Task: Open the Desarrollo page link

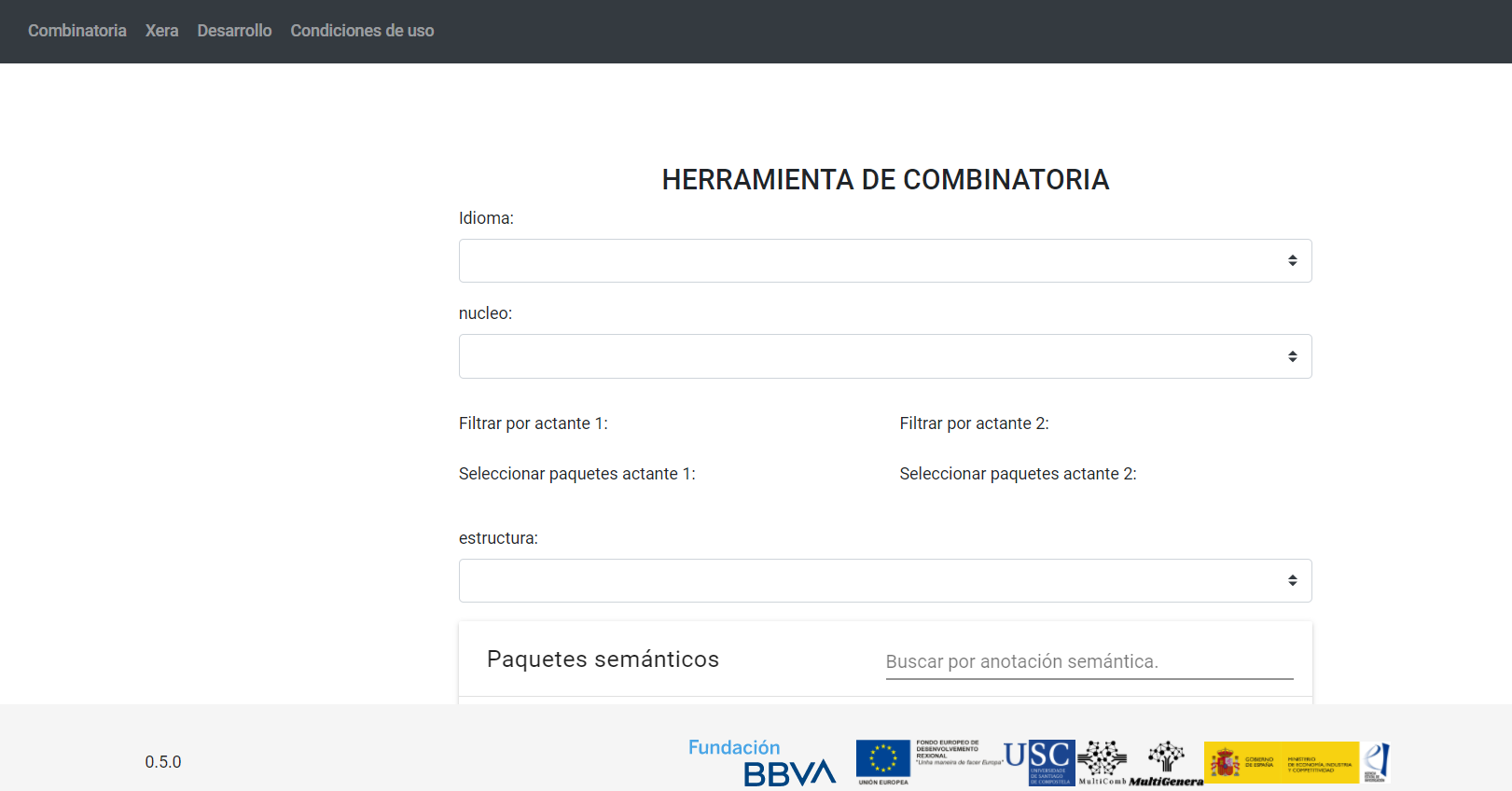Action: pos(234,31)
